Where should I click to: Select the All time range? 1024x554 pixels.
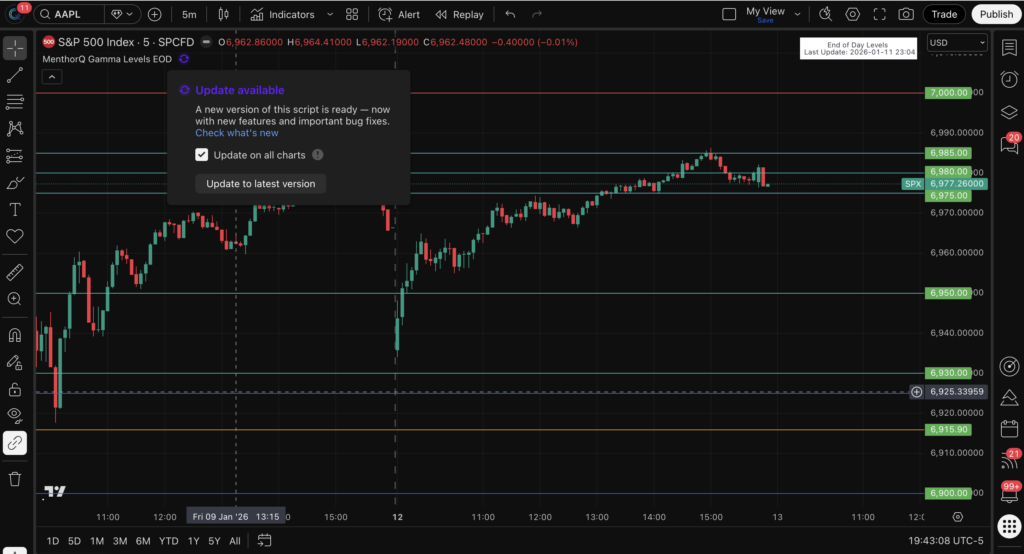[235, 541]
